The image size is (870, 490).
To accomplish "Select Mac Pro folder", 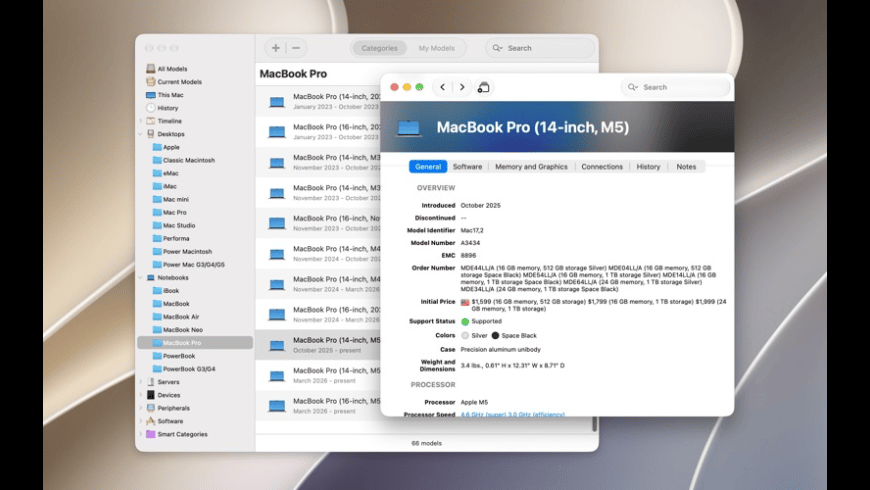I will tap(169, 212).
